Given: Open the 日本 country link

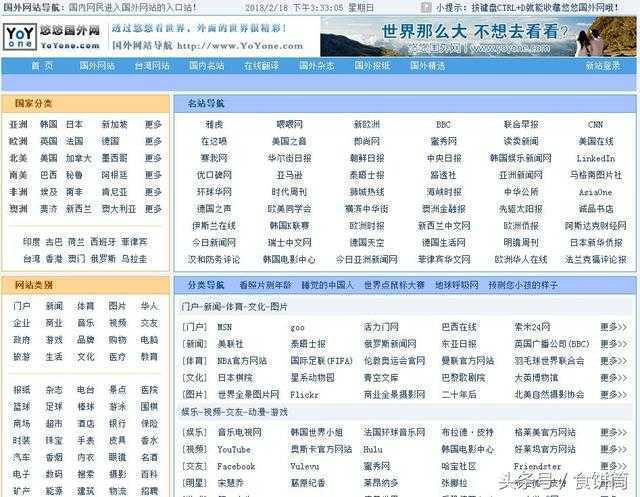Looking at the screenshot, I should coord(74,124).
